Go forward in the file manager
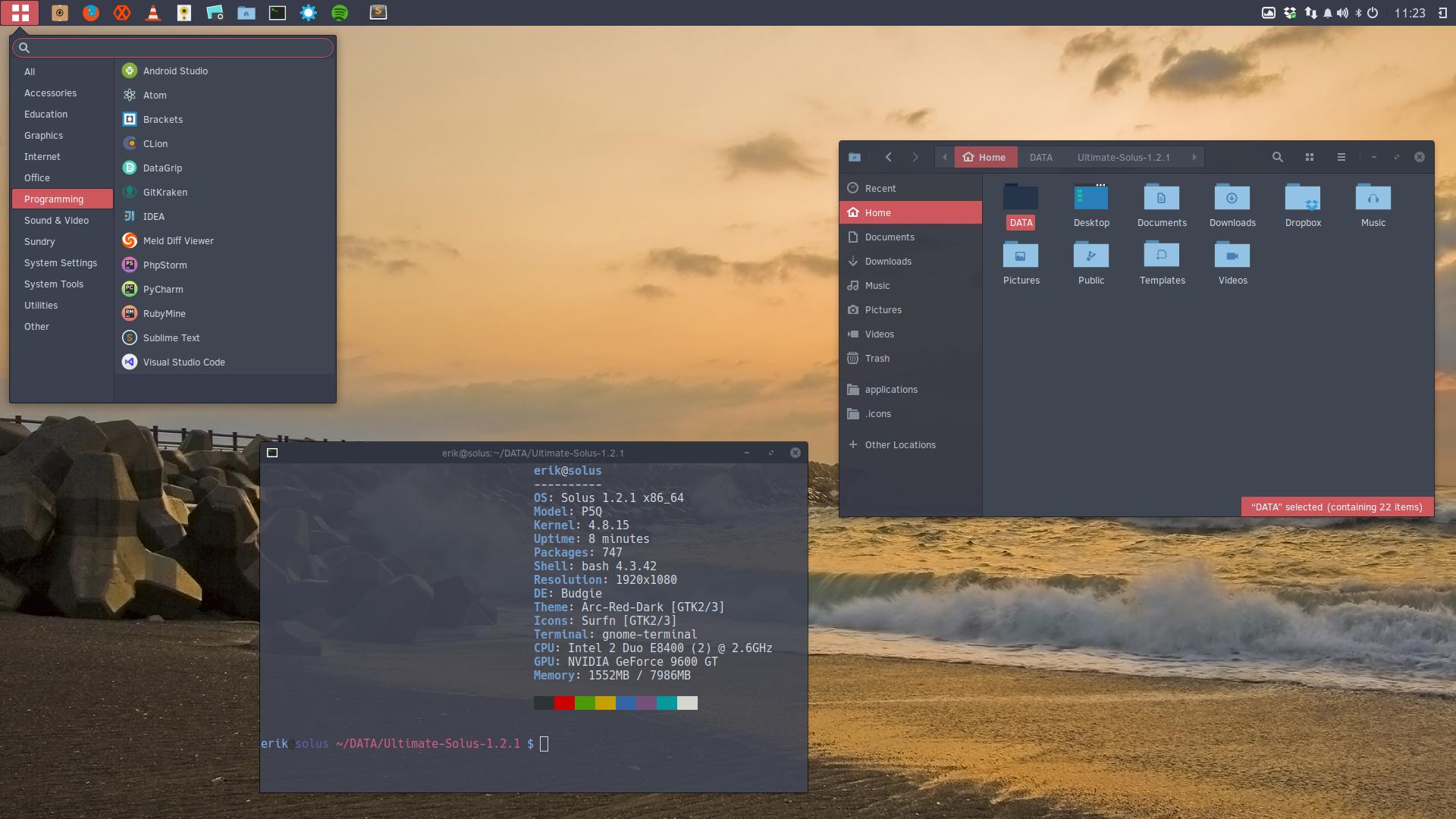Image resolution: width=1456 pixels, height=819 pixels. tap(915, 157)
